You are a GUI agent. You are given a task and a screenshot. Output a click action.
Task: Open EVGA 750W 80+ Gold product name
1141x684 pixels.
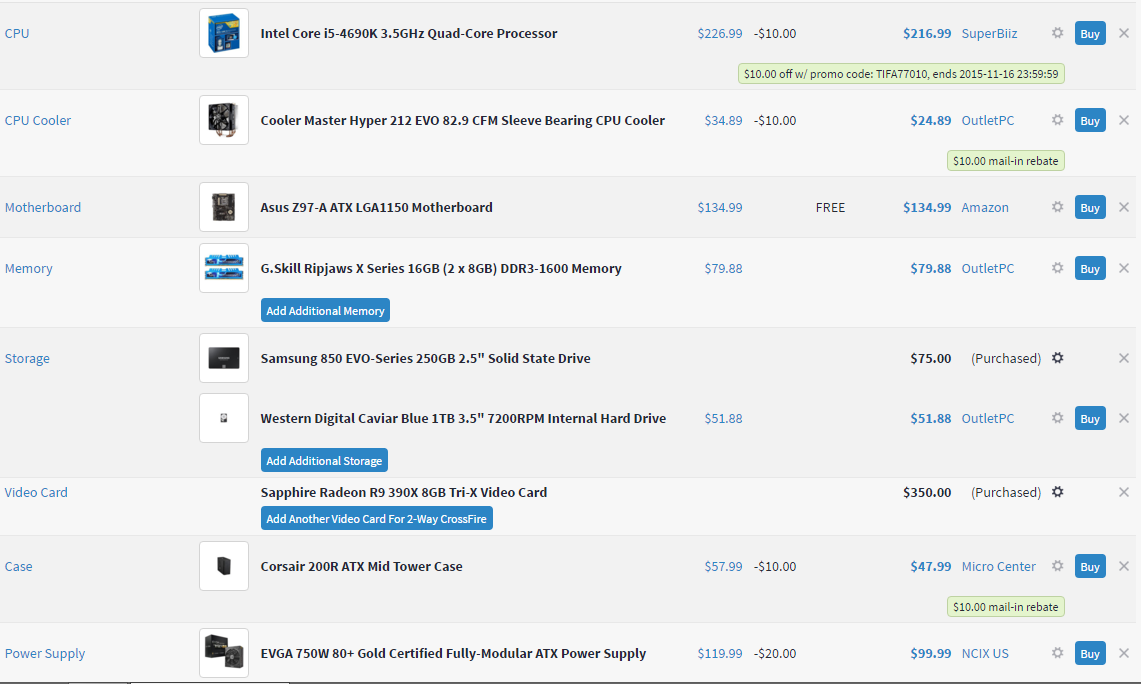click(453, 653)
